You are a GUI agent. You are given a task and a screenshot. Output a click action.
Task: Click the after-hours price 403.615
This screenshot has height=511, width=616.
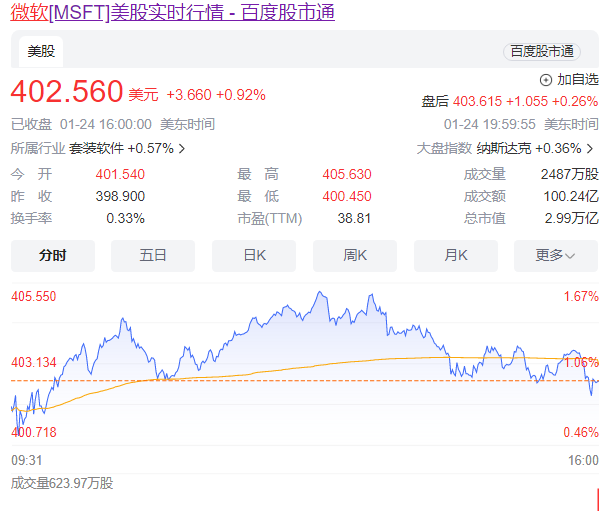pos(477,101)
